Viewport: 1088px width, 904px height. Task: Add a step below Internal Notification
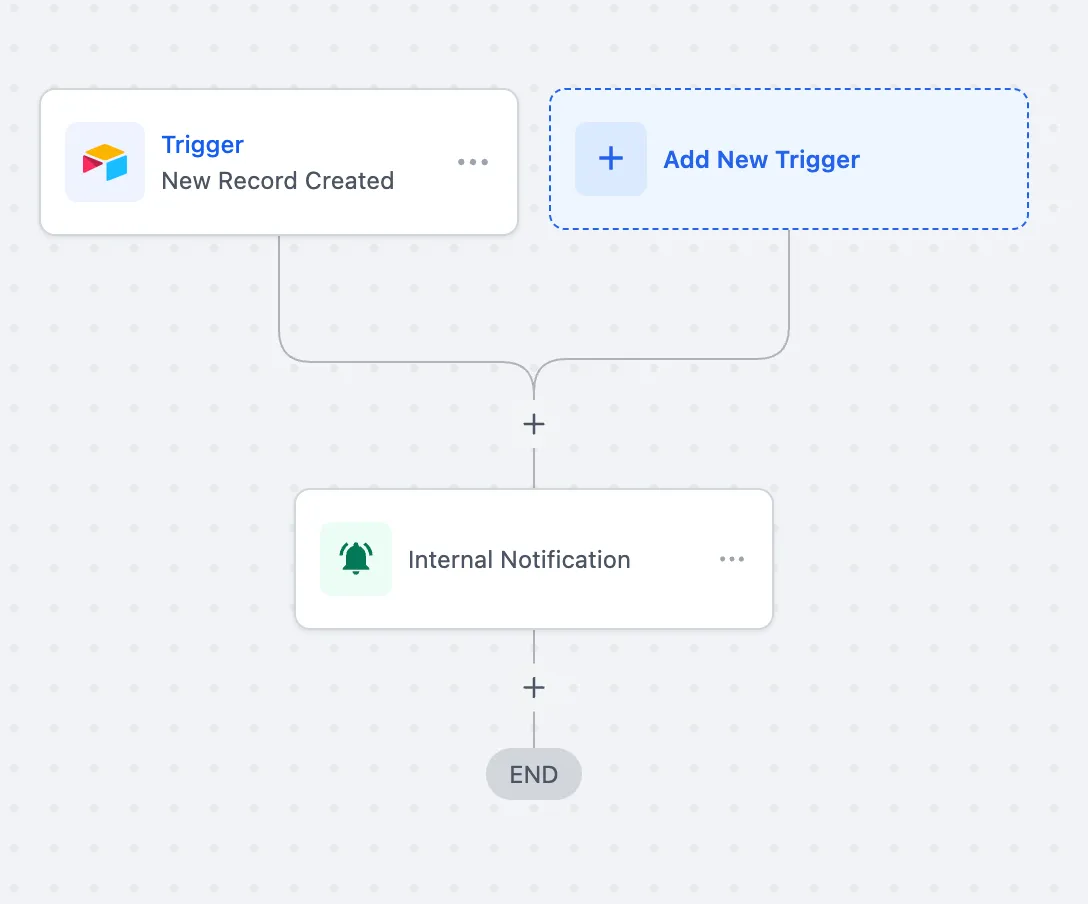(x=534, y=688)
